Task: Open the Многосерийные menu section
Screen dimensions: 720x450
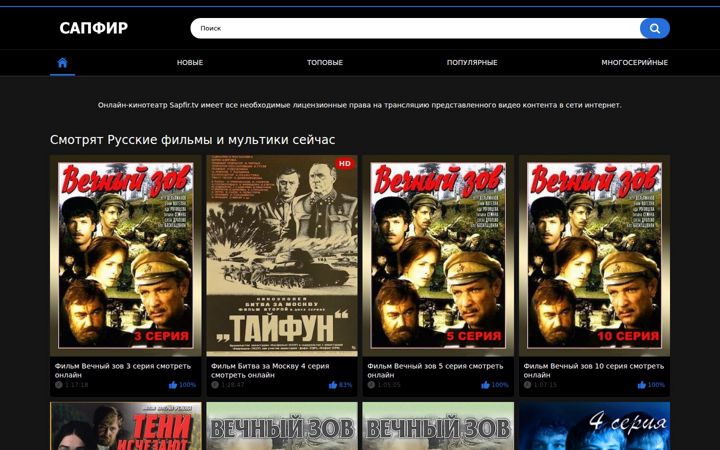Action: (635, 62)
